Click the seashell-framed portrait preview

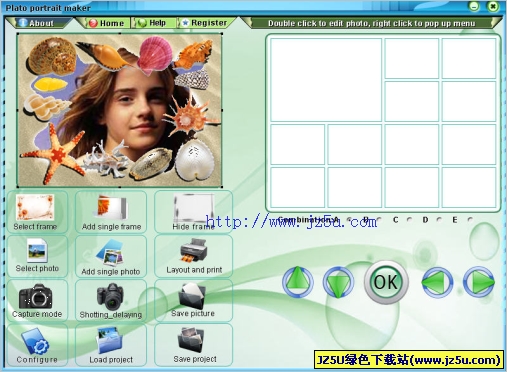pos(120,110)
